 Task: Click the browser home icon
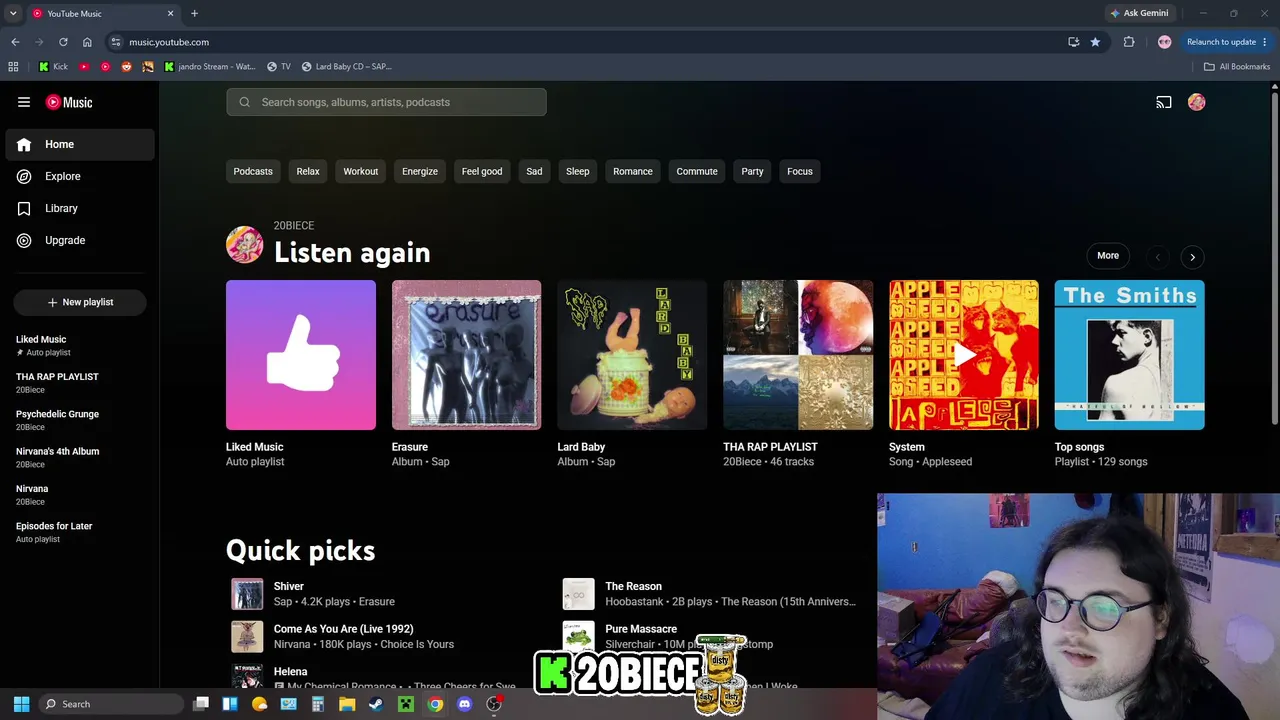[x=87, y=42]
